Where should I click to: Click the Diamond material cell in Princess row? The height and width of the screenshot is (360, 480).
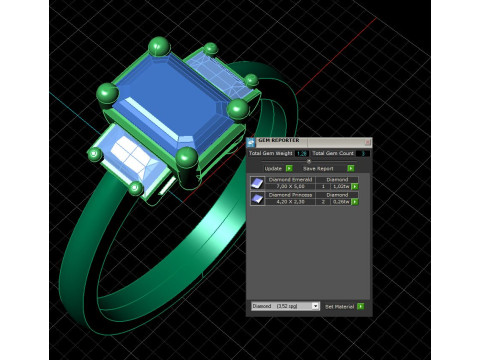pos(337,195)
